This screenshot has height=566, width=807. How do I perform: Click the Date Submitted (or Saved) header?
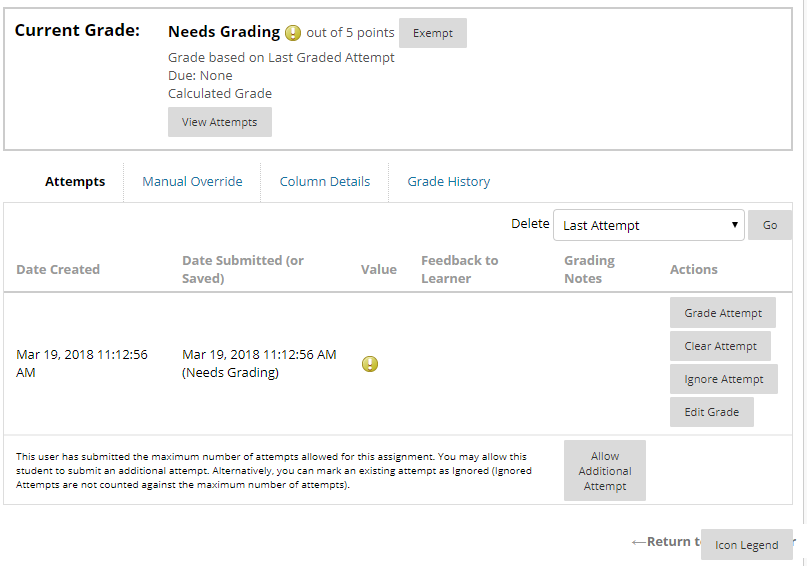(x=243, y=269)
